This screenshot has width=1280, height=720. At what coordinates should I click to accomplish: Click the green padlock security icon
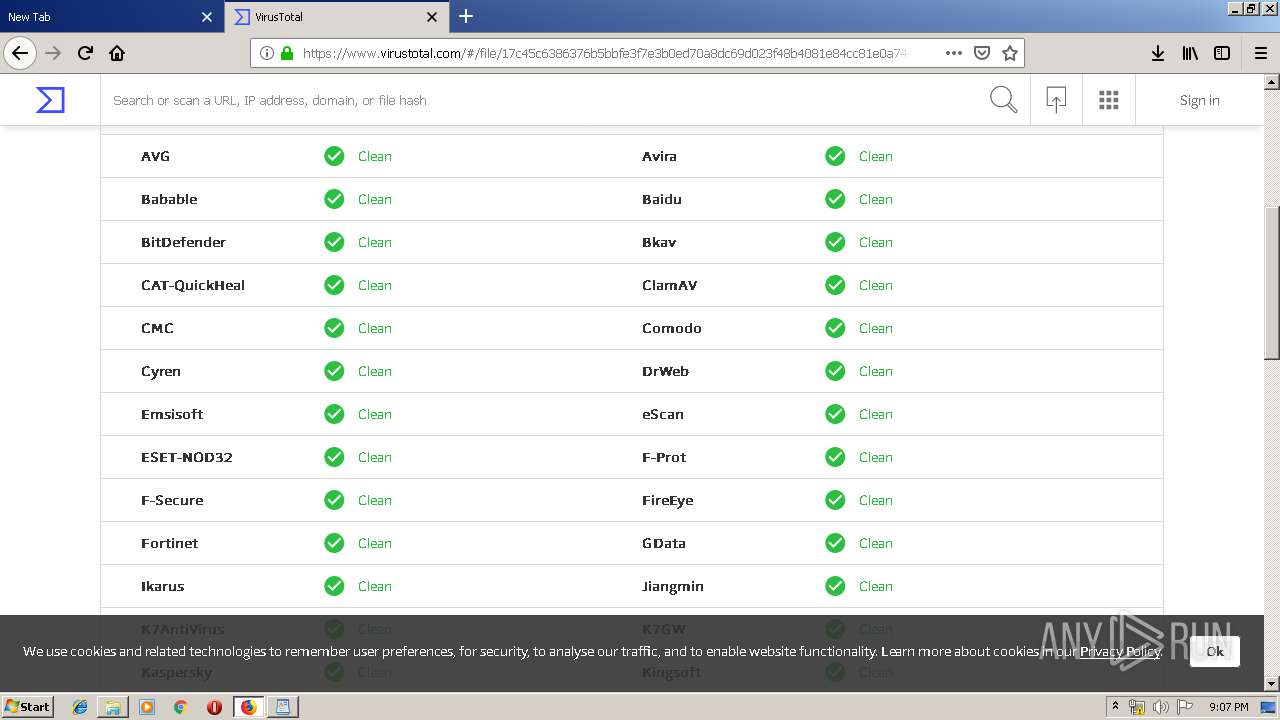click(287, 53)
